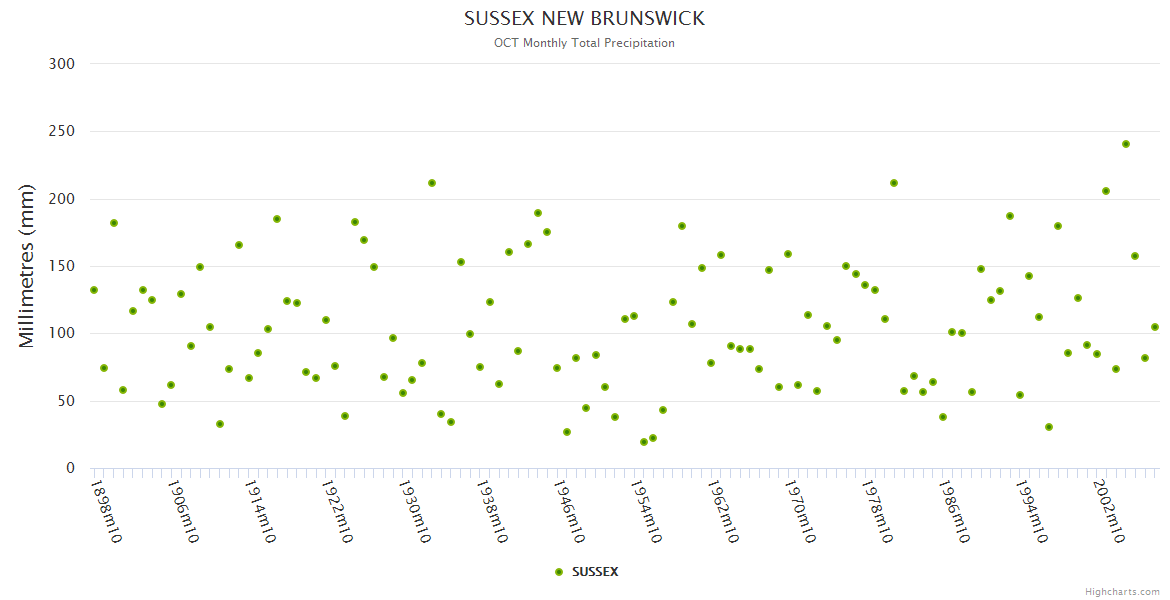Screen dimensions: 1170x600
Task: Click the 1914m10 x-axis label
Action: point(260,512)
